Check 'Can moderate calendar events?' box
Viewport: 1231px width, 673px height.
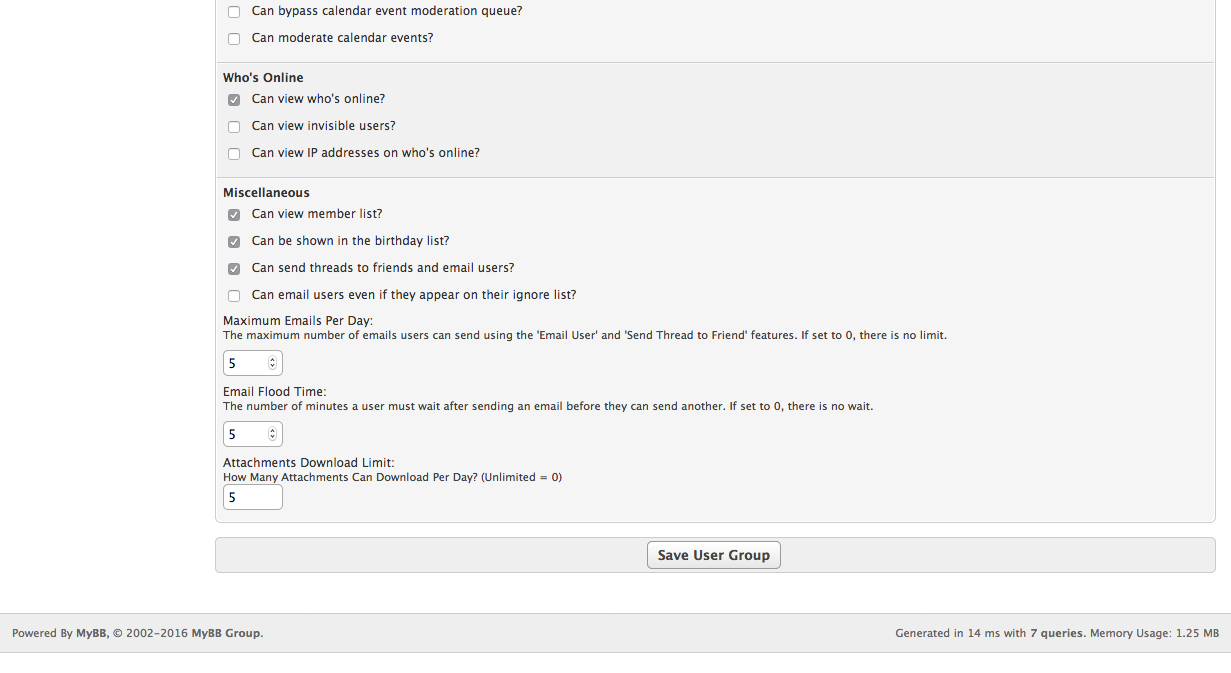234,39
